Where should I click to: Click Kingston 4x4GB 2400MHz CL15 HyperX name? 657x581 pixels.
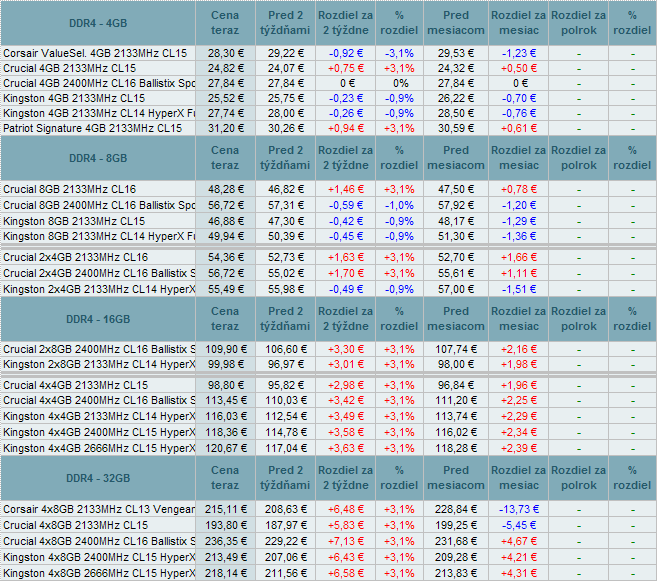[99, 432]
